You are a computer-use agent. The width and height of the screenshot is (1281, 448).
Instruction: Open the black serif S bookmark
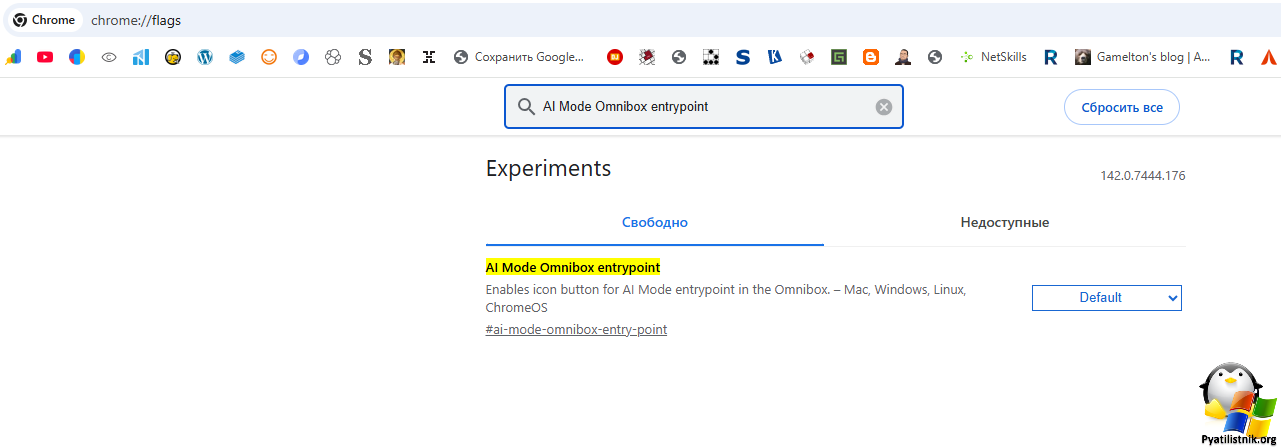pos(365,57)
